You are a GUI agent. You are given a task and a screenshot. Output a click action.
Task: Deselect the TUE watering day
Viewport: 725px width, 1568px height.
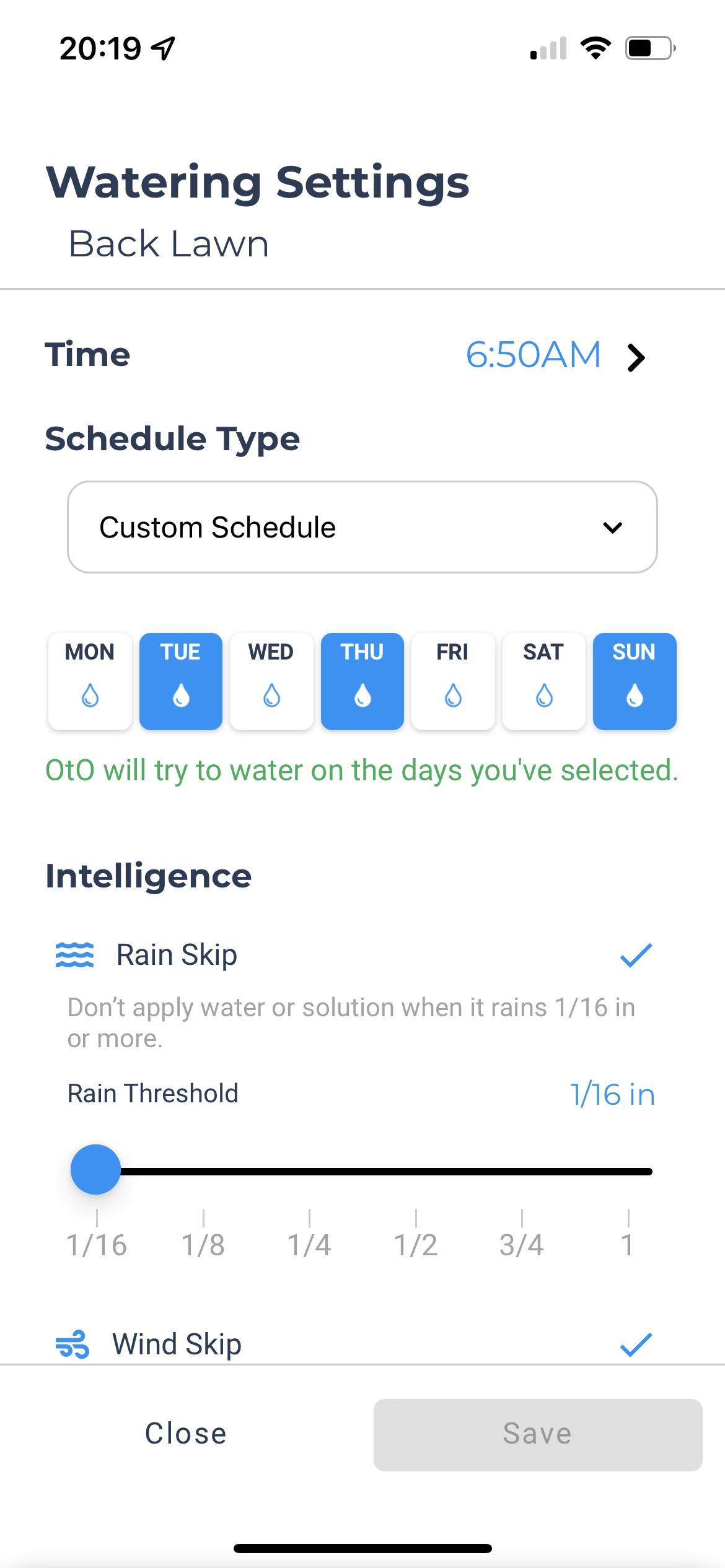[181, 681]
